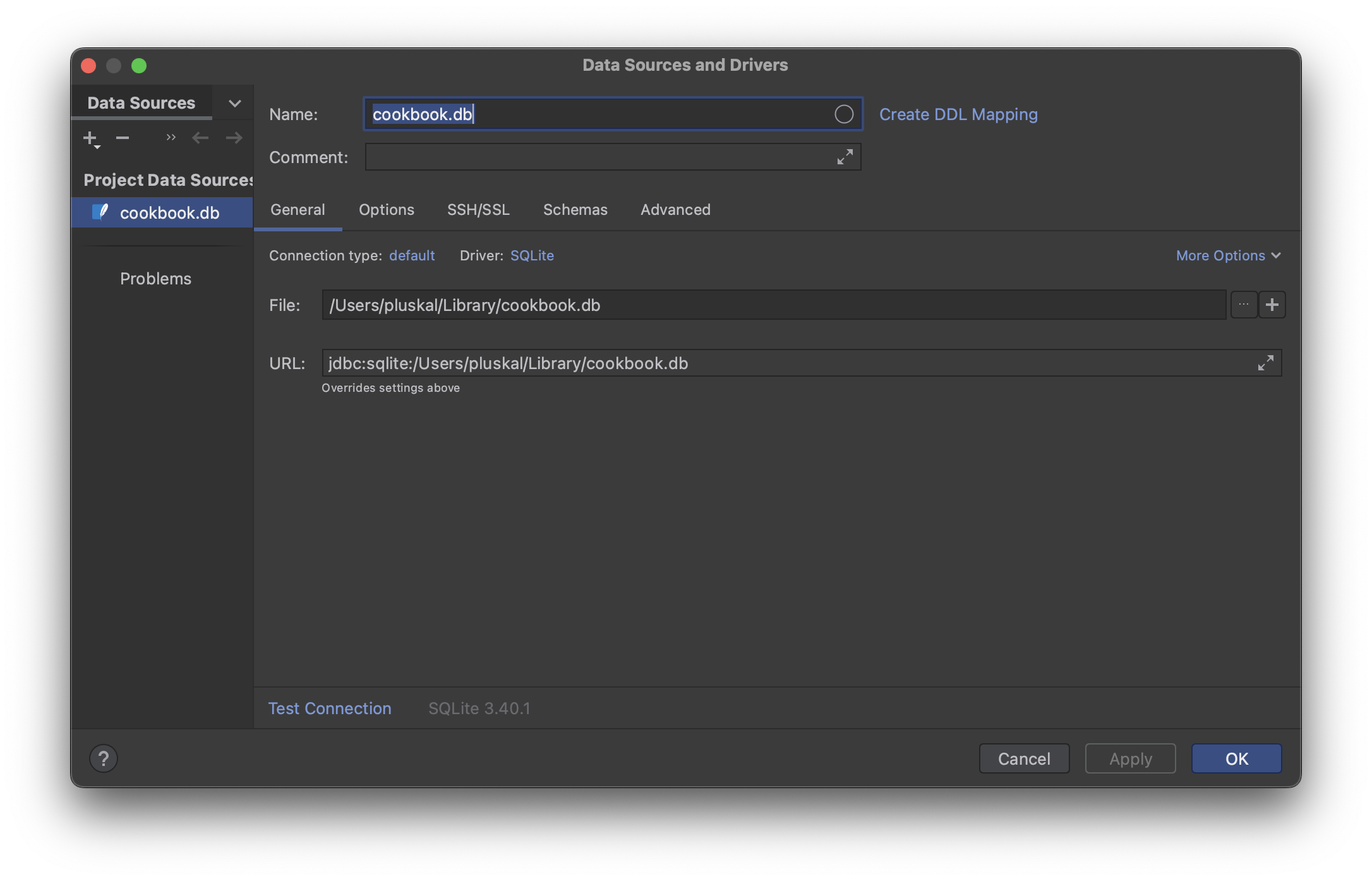Screen dimensions: 1372x881
Task: Click the Cancel button
Action: point(1024,758)
